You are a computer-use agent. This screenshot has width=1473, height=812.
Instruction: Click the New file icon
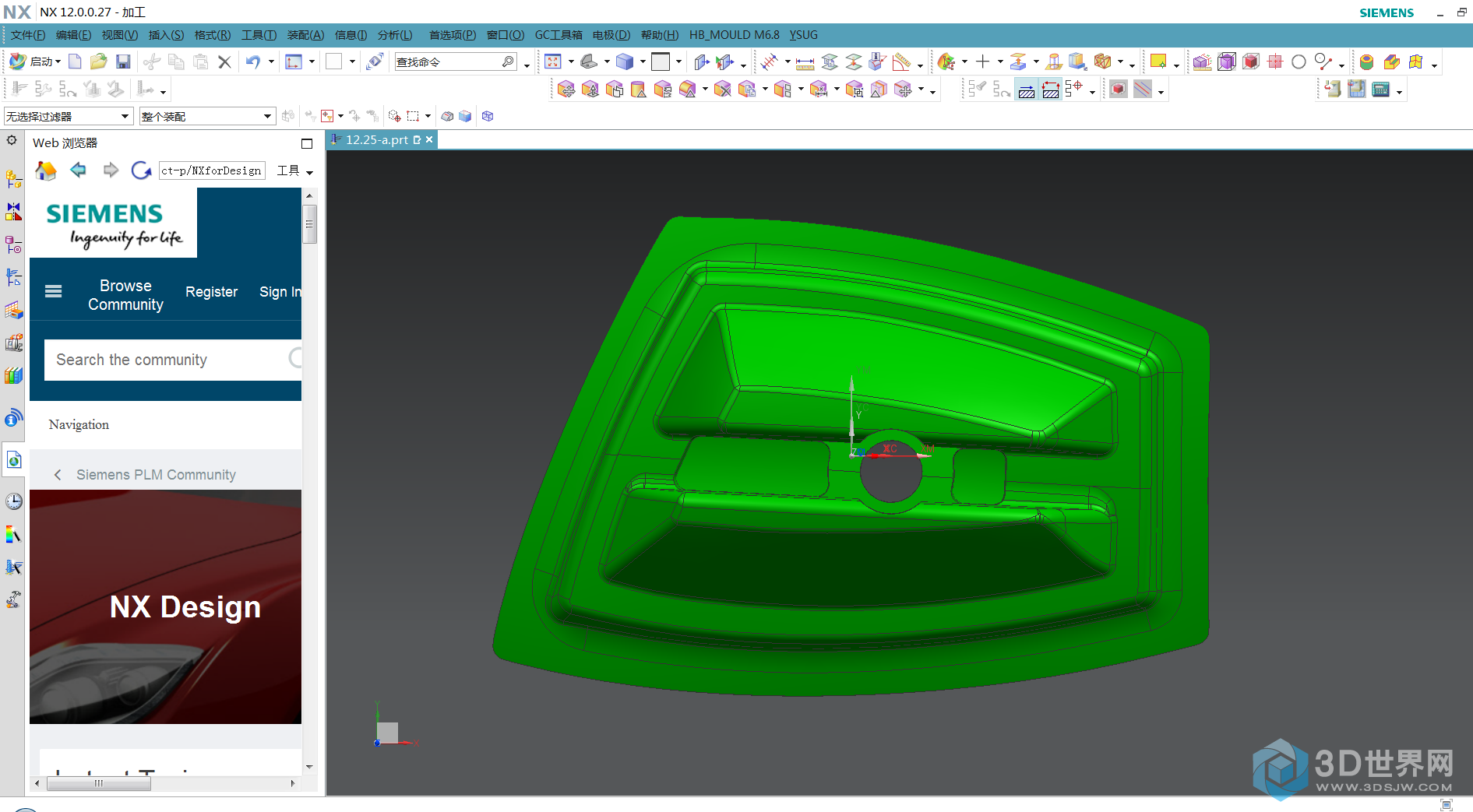[75, 62]
